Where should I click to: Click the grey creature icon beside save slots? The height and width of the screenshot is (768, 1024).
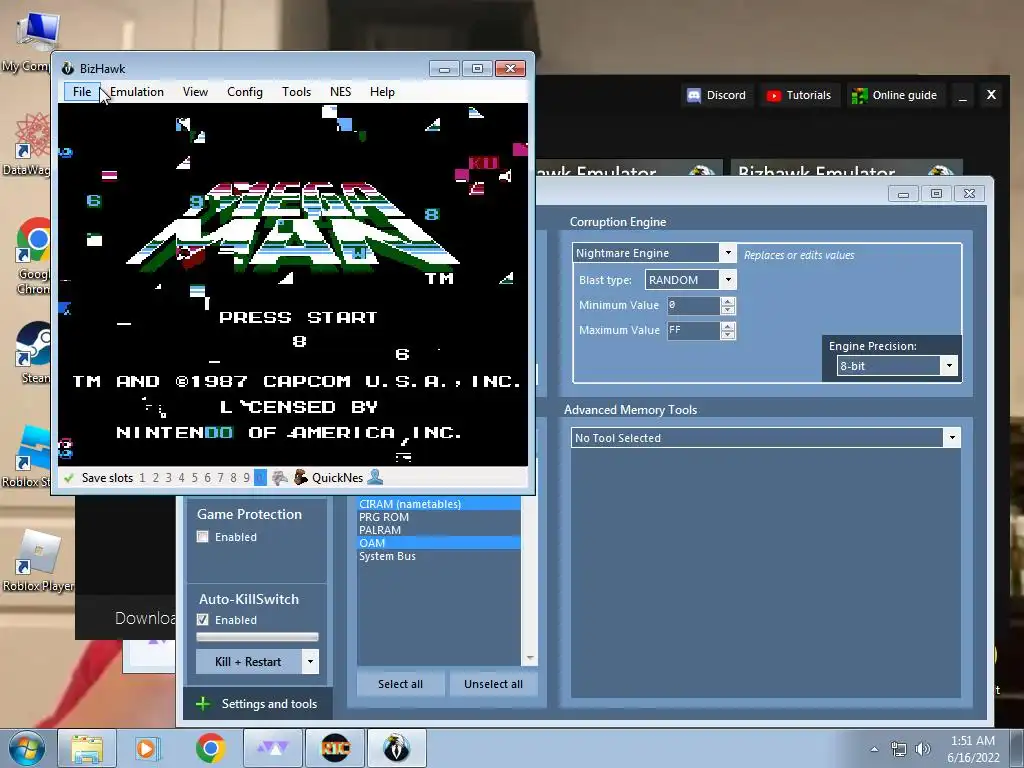[280, 478]
